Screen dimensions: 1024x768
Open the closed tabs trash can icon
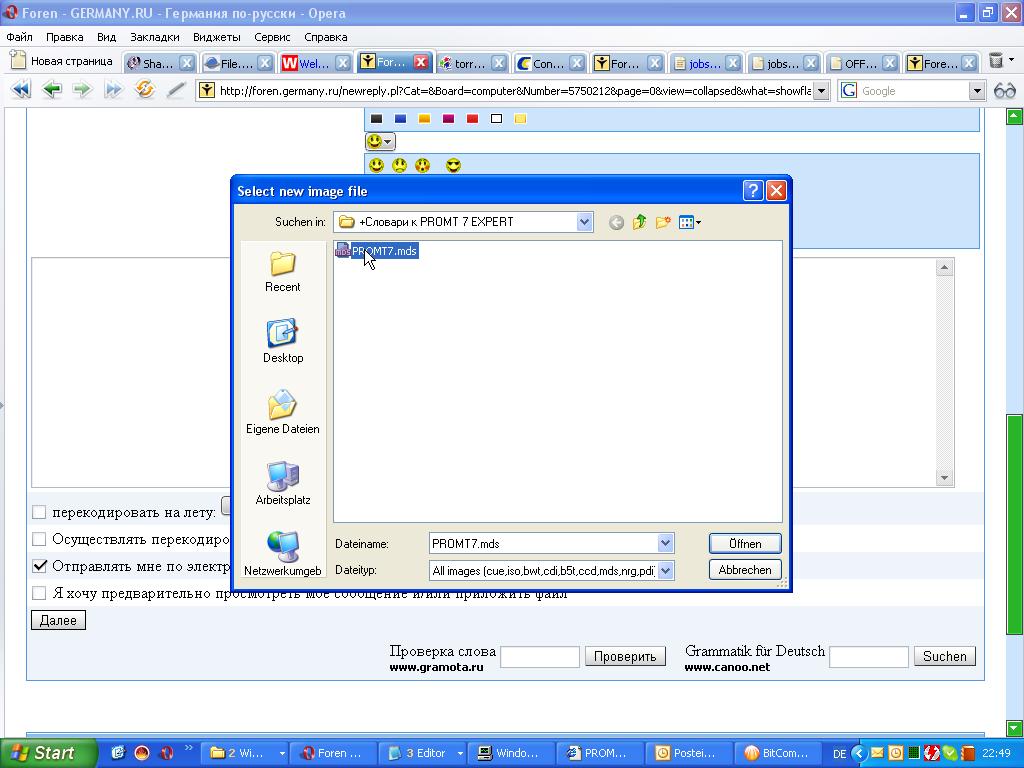pyautogui.click(x=995, y=61)
